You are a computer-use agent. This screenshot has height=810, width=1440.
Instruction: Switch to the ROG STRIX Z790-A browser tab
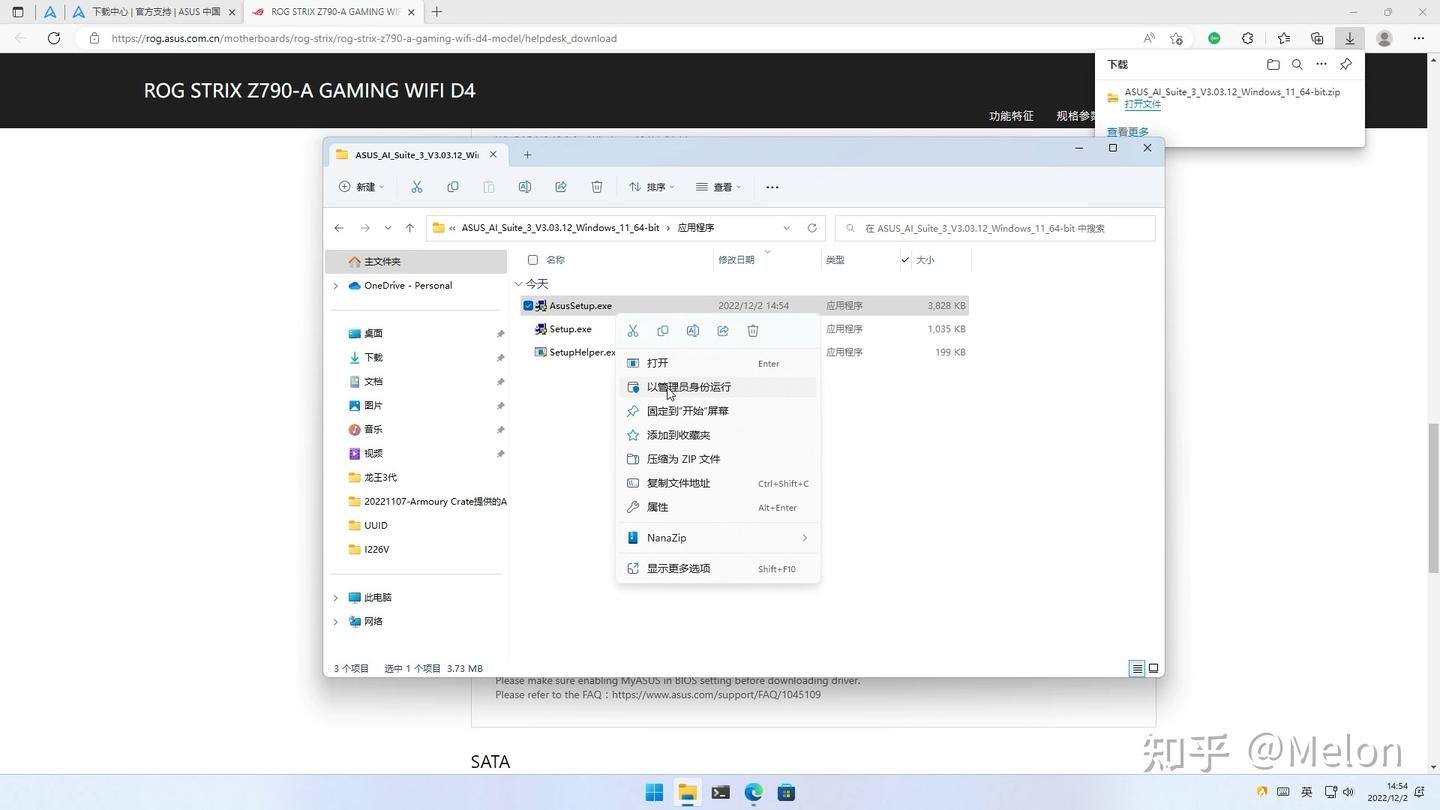(330, 11)
